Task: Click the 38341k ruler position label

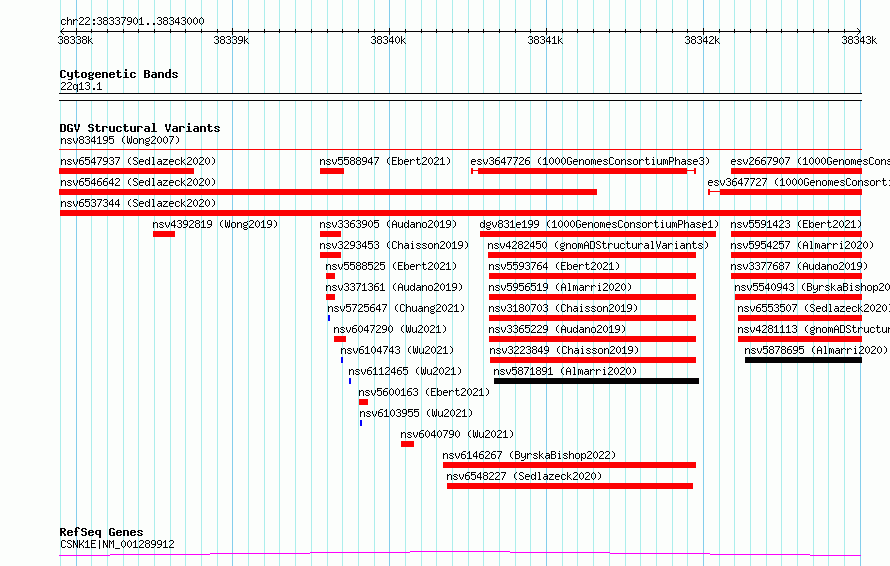Action: click(x=545, y=40)
